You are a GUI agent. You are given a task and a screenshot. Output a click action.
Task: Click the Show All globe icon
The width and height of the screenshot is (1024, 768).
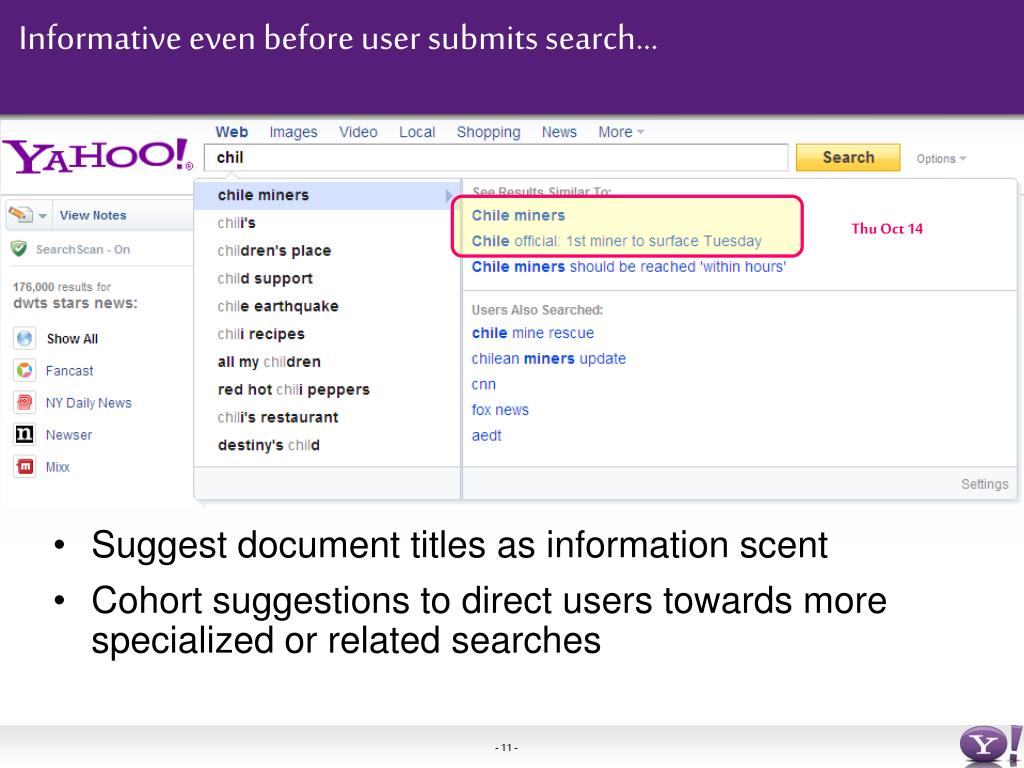24,338
